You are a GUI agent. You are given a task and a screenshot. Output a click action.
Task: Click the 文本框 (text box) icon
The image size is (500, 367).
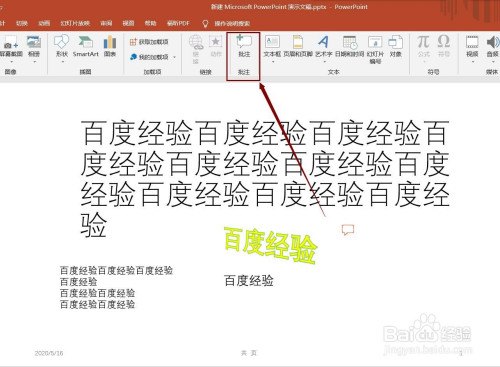tap(272, 42)
